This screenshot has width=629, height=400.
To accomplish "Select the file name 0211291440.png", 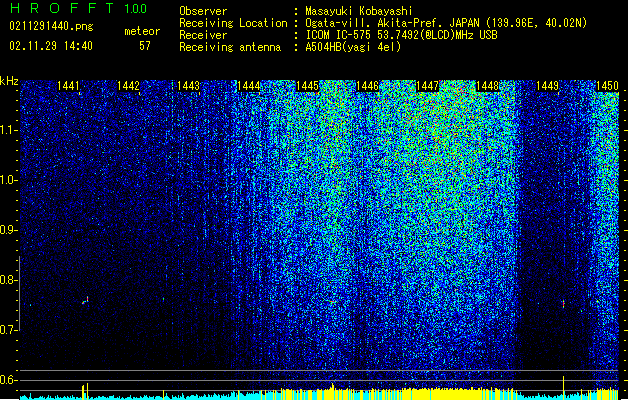I will 51,26.
